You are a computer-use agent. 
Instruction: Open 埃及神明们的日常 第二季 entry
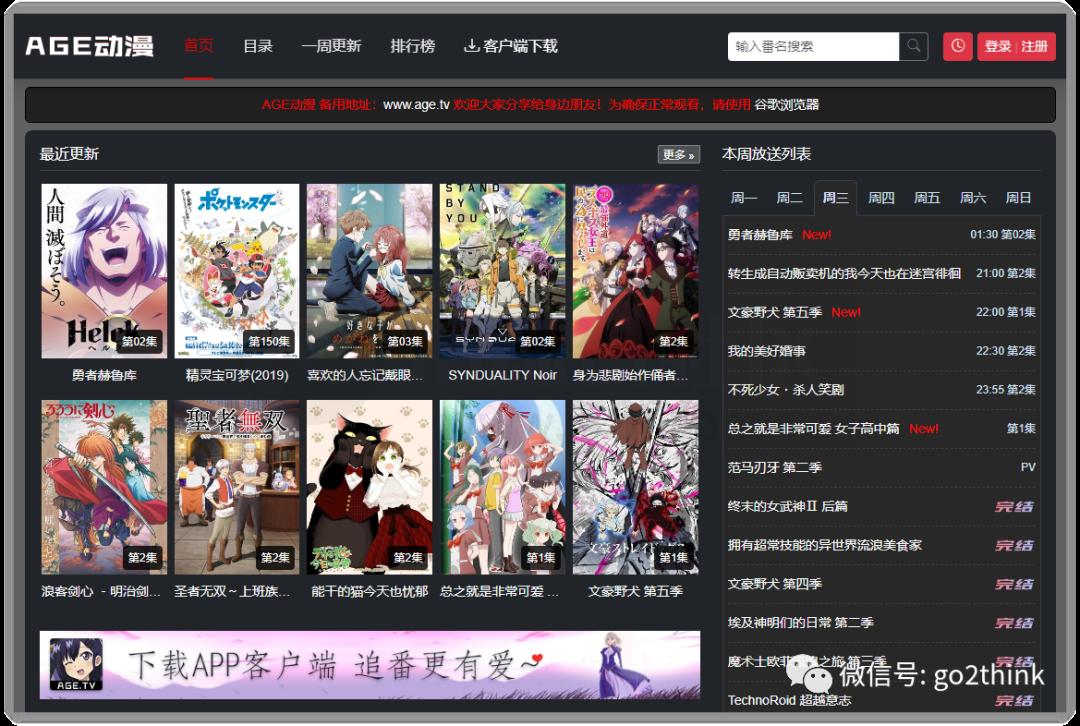(x=800, y=623)
